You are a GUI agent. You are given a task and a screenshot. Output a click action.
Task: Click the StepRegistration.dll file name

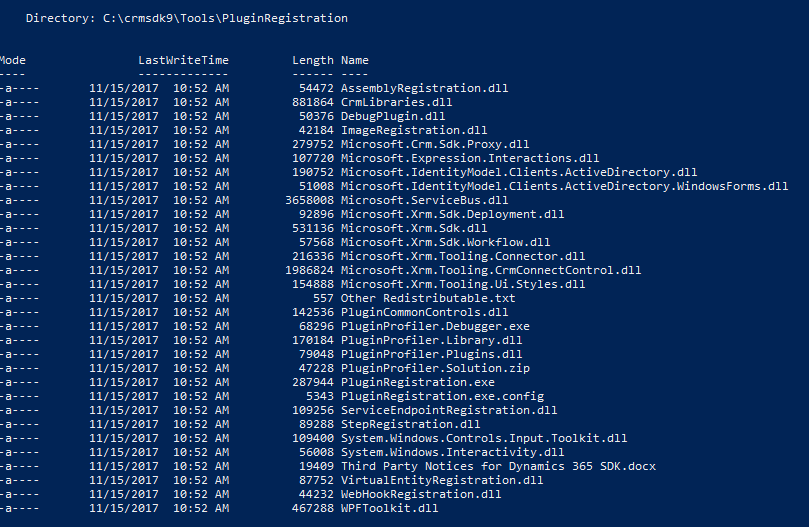coord(410,424)
